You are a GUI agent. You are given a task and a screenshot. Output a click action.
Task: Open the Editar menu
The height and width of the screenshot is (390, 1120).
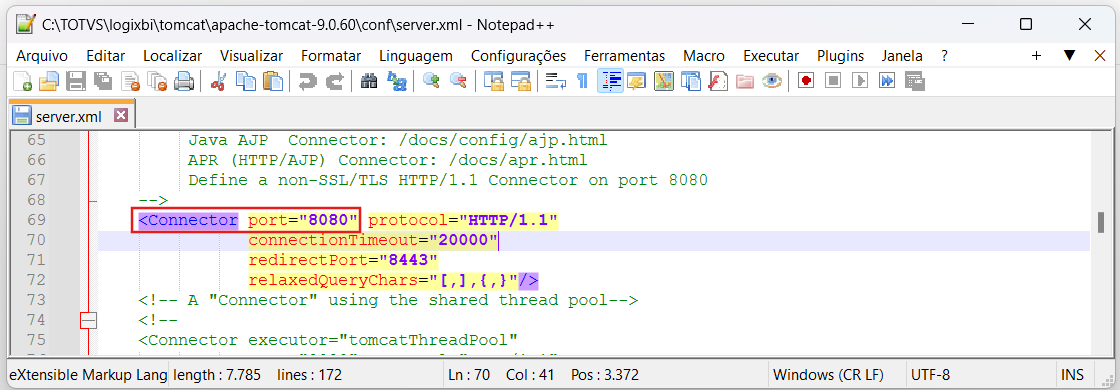106,56
